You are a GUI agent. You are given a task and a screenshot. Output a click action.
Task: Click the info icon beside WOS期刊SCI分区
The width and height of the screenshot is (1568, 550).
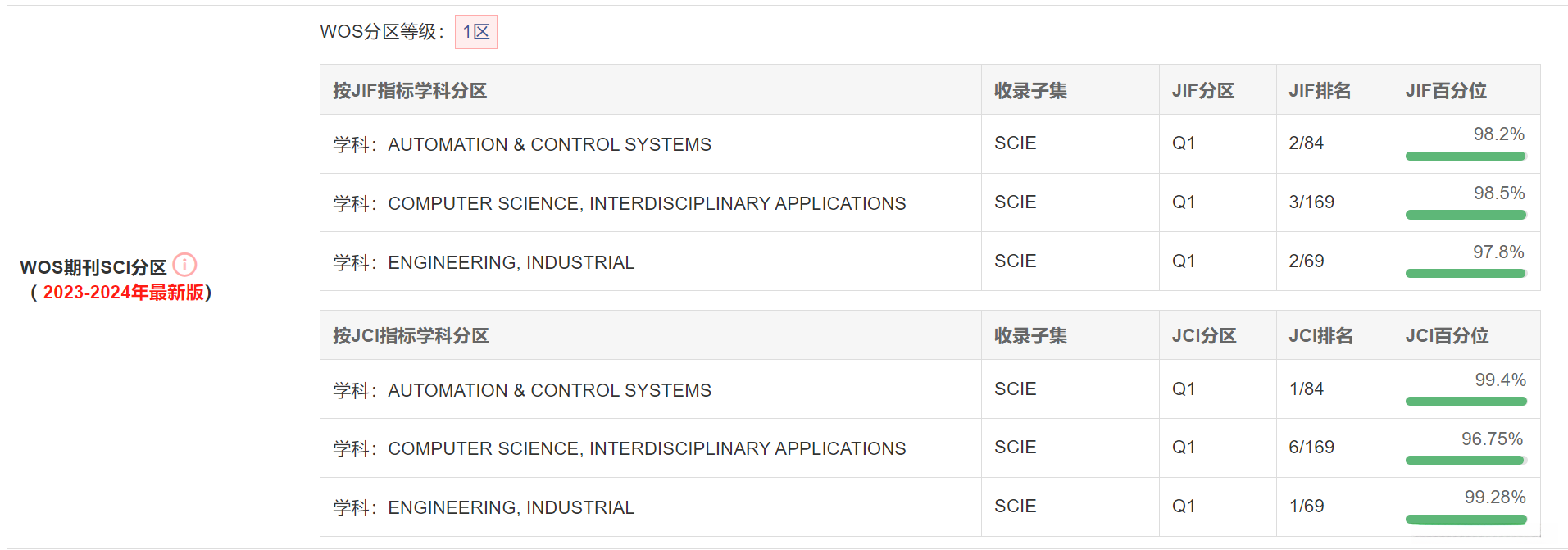[x=185, y=265]
